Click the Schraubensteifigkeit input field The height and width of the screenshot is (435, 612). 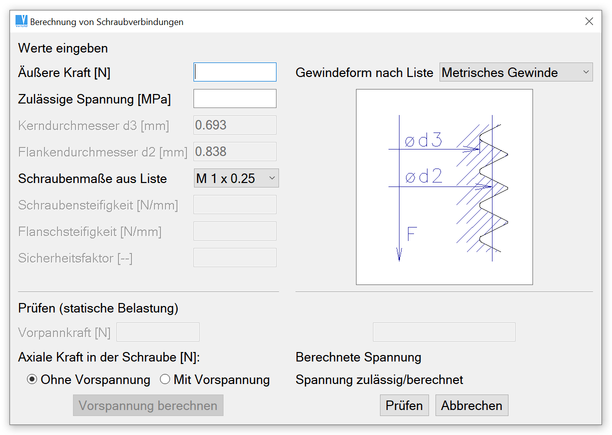tap(235, 204)
